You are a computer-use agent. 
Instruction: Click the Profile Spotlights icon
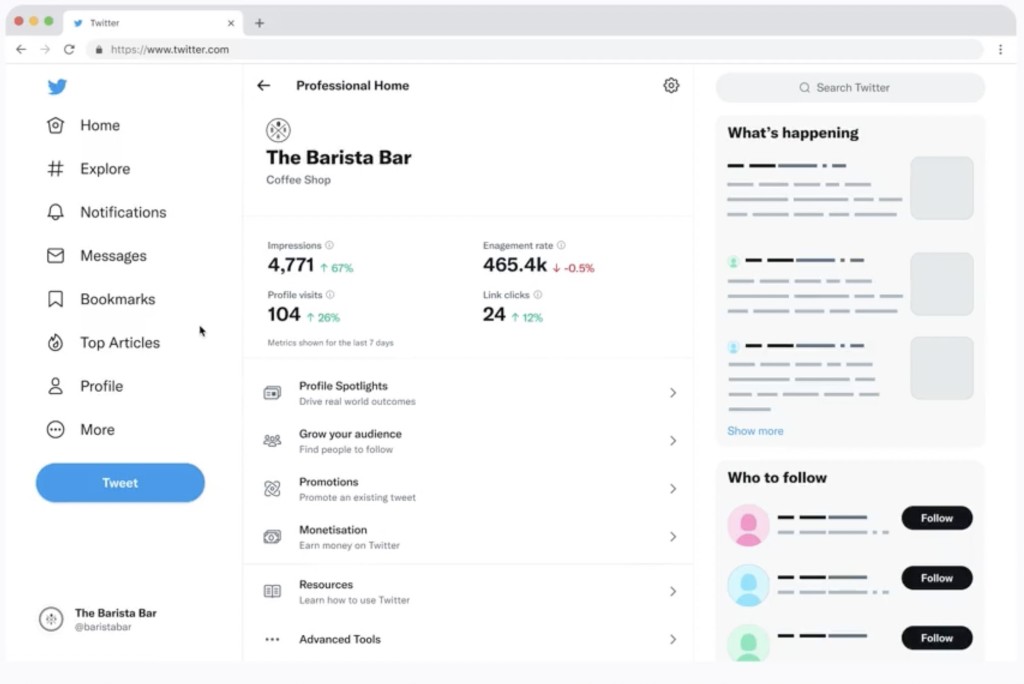[272, 393]
